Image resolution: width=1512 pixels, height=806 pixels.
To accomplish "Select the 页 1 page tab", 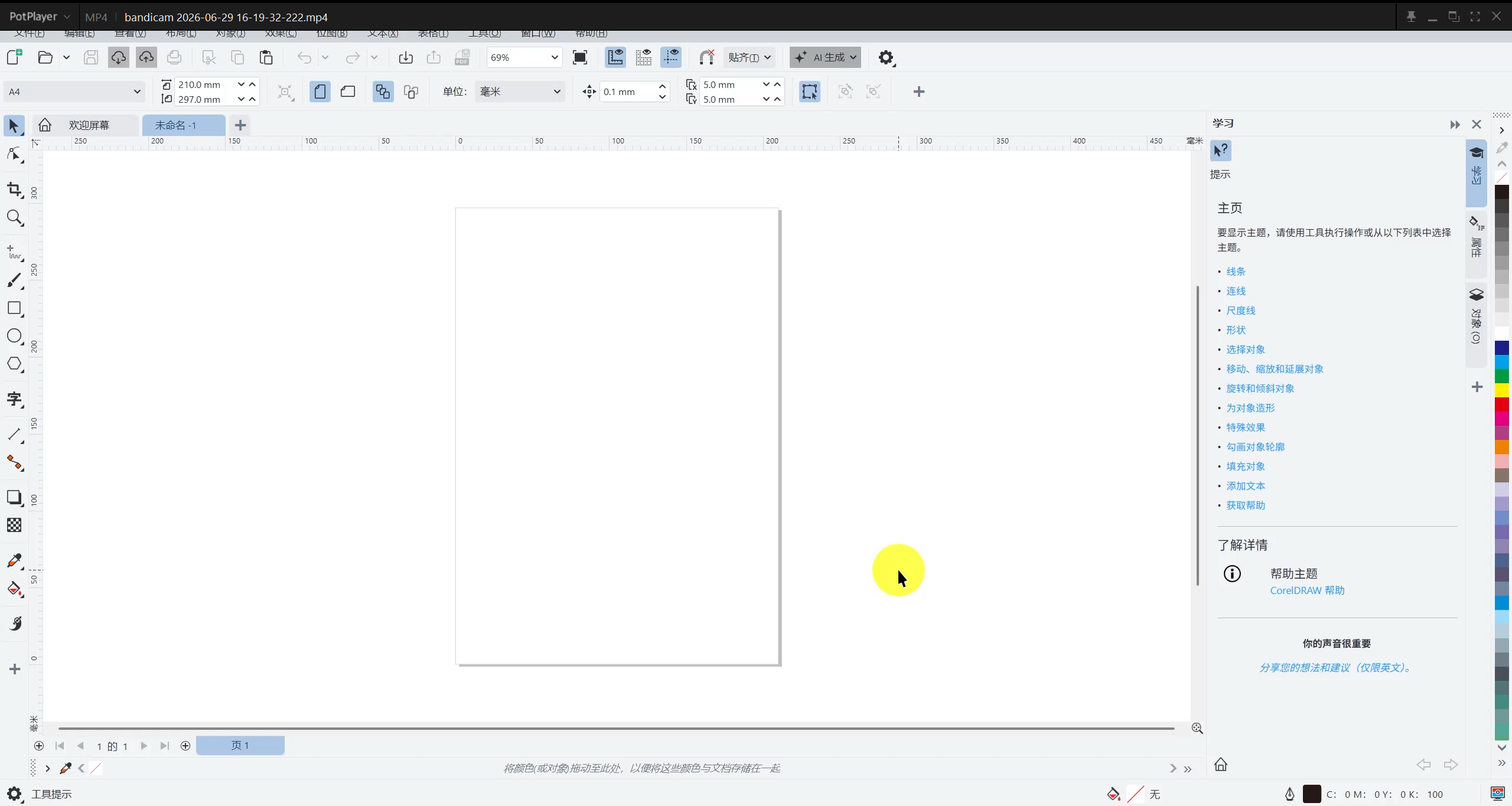I will click(240, 745).
